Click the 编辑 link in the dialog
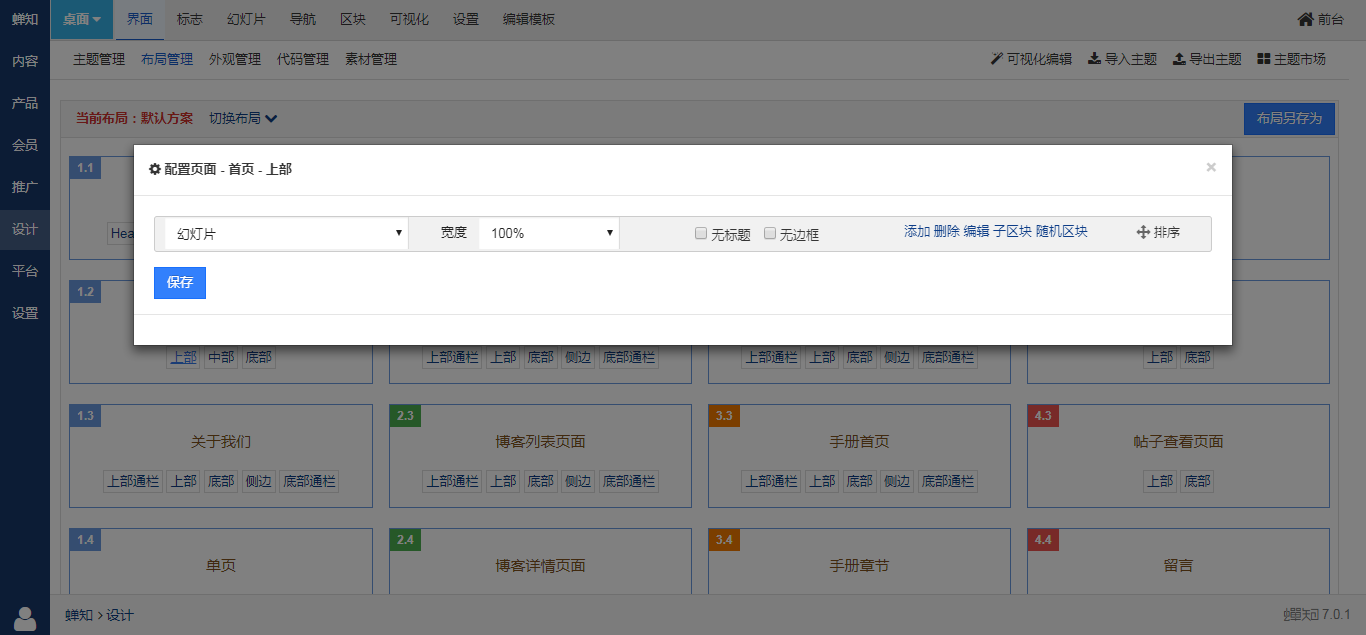This screenshot has width=1366, height=635. tap(976, 231)
